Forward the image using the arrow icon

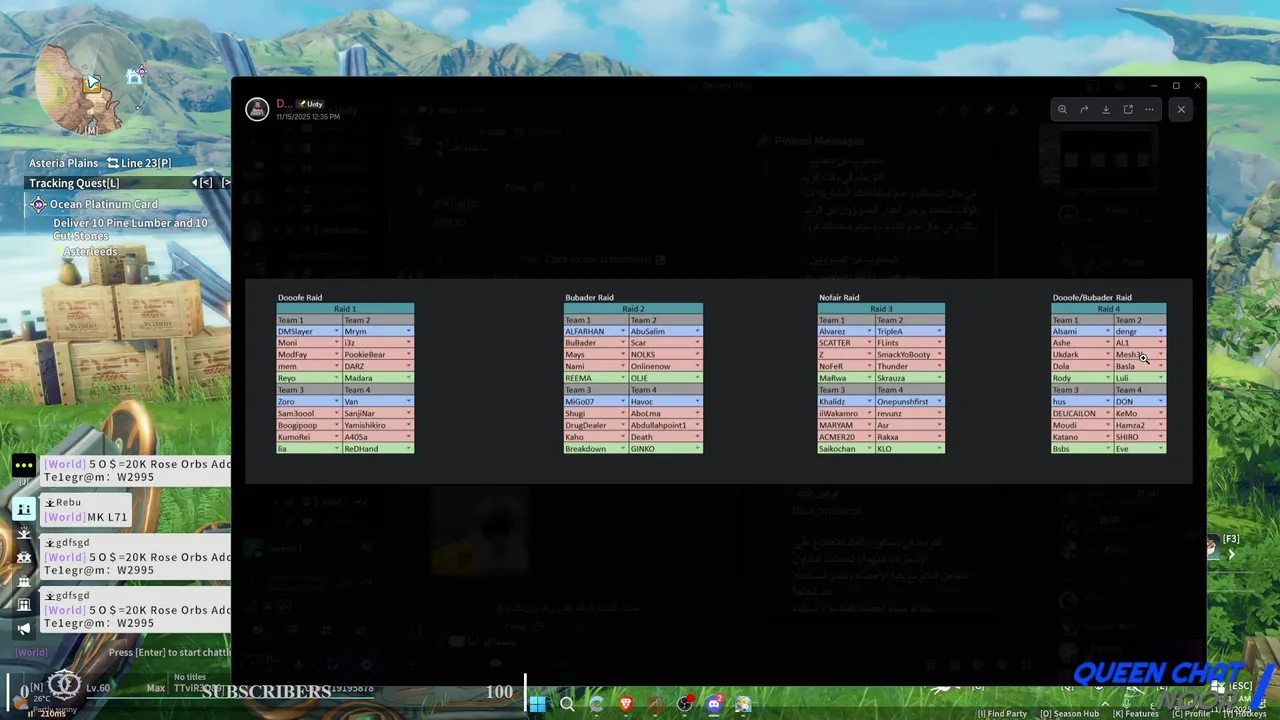pyautogui.click(x=1084, y=109)
